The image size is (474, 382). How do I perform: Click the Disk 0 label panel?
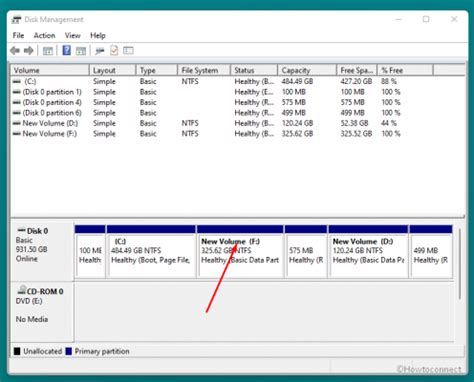pos(42,252)
